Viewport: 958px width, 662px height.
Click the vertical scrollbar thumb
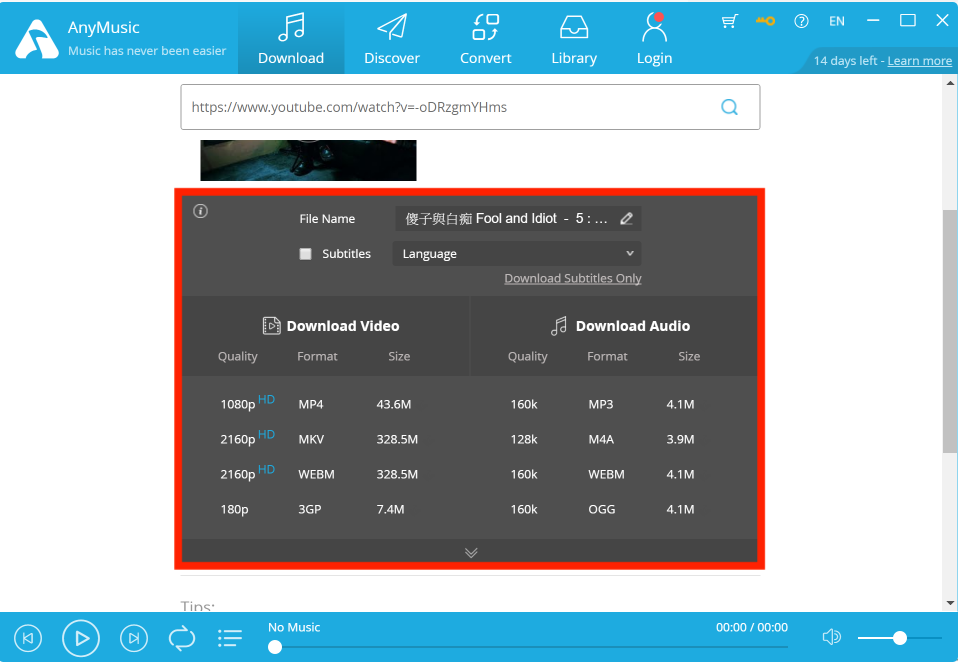pos(950,331)
